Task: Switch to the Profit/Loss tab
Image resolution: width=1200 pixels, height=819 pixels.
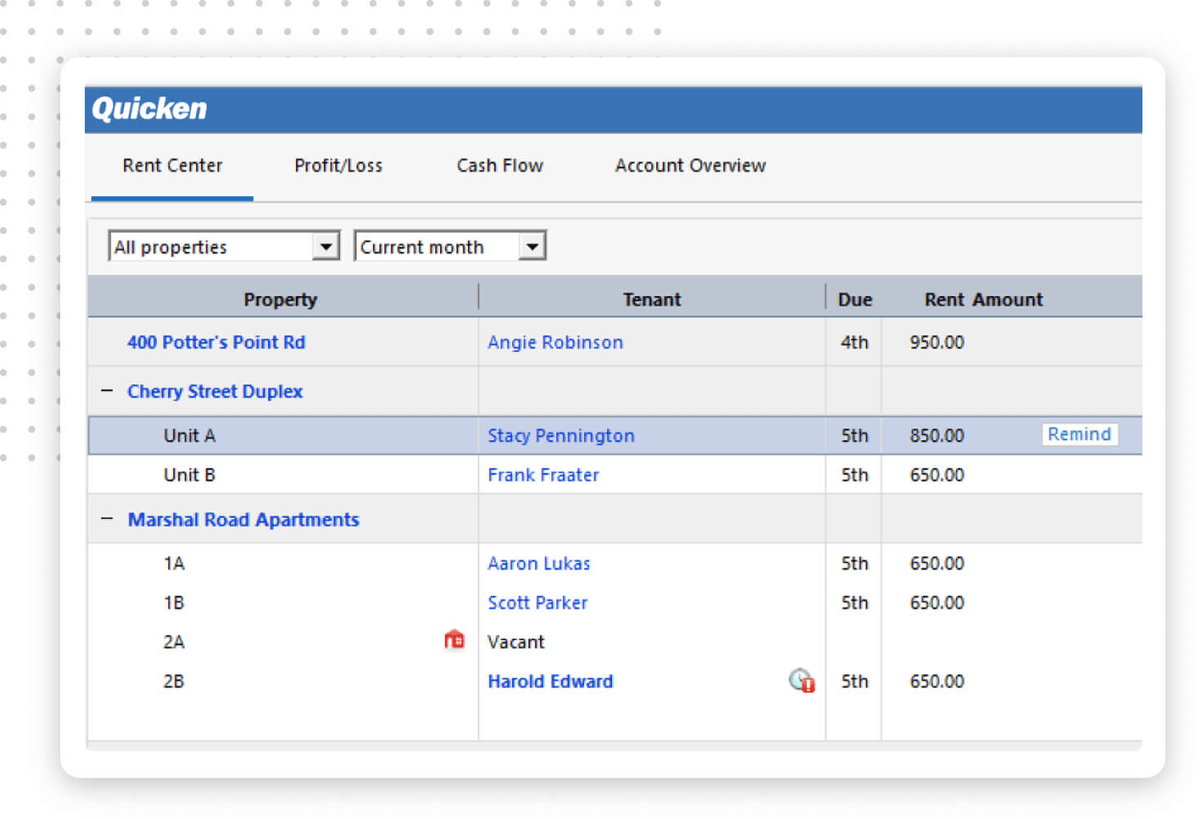Action: [x=338, y=165]
